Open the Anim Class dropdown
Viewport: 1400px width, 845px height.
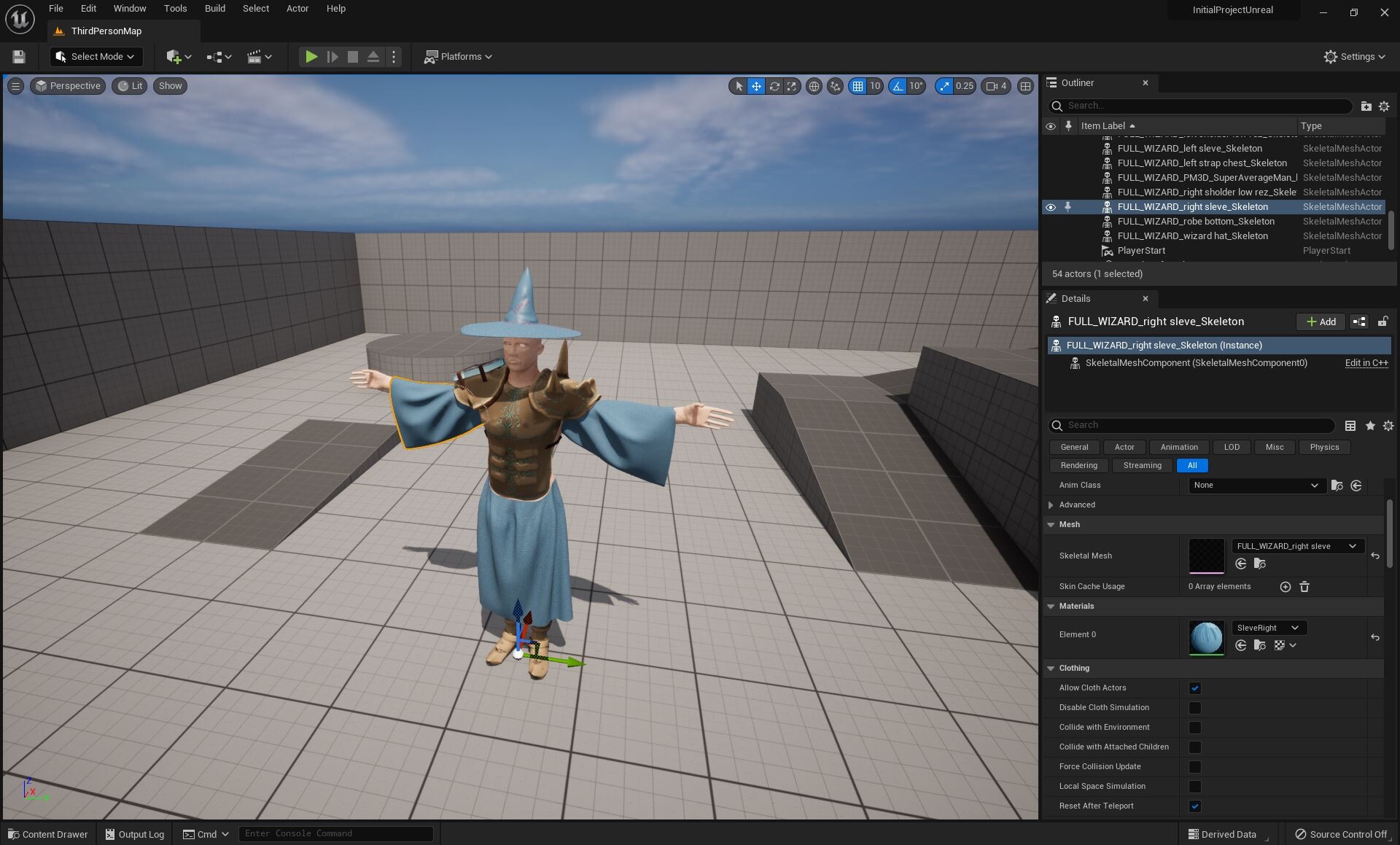pos(1255,486)
